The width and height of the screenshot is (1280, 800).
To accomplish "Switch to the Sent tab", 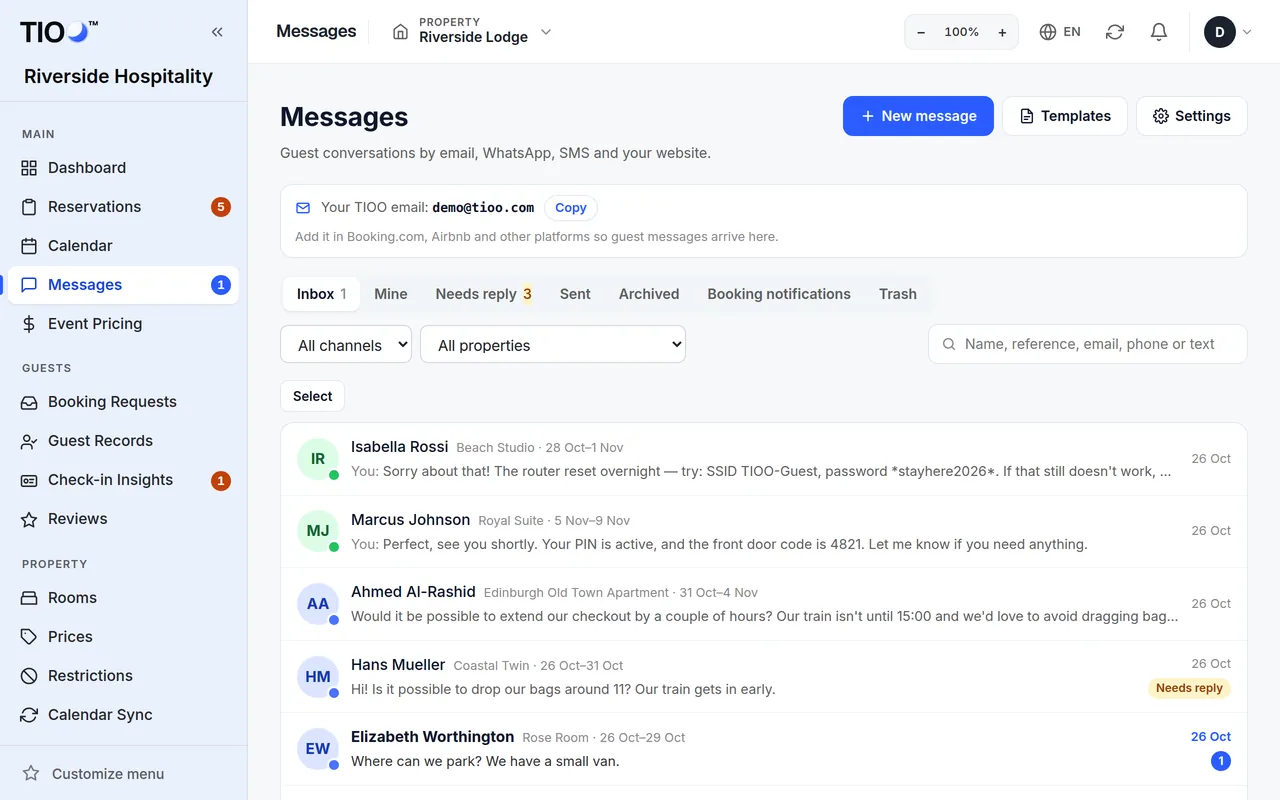I will click(575, 294).
